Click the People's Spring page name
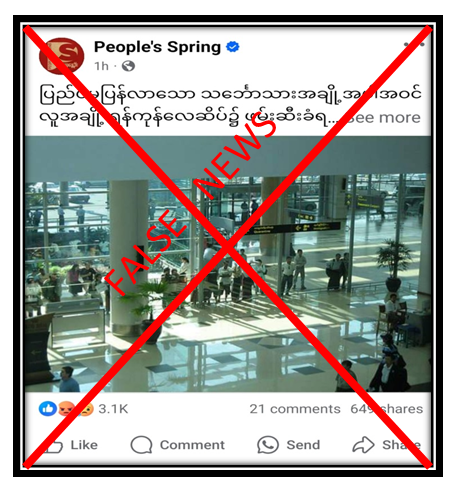Screen dimensions: 455x492 click(x=157, y=47)
